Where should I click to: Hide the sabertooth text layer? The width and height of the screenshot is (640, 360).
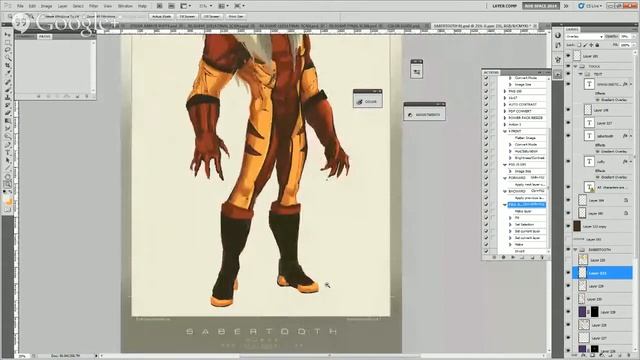568,136
